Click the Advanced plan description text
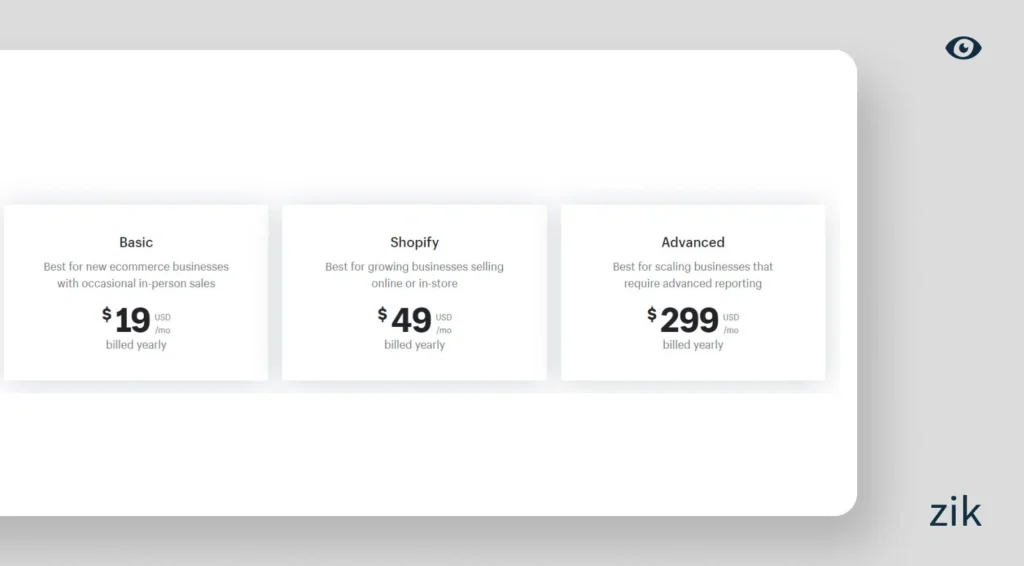 tap(693, 275)
